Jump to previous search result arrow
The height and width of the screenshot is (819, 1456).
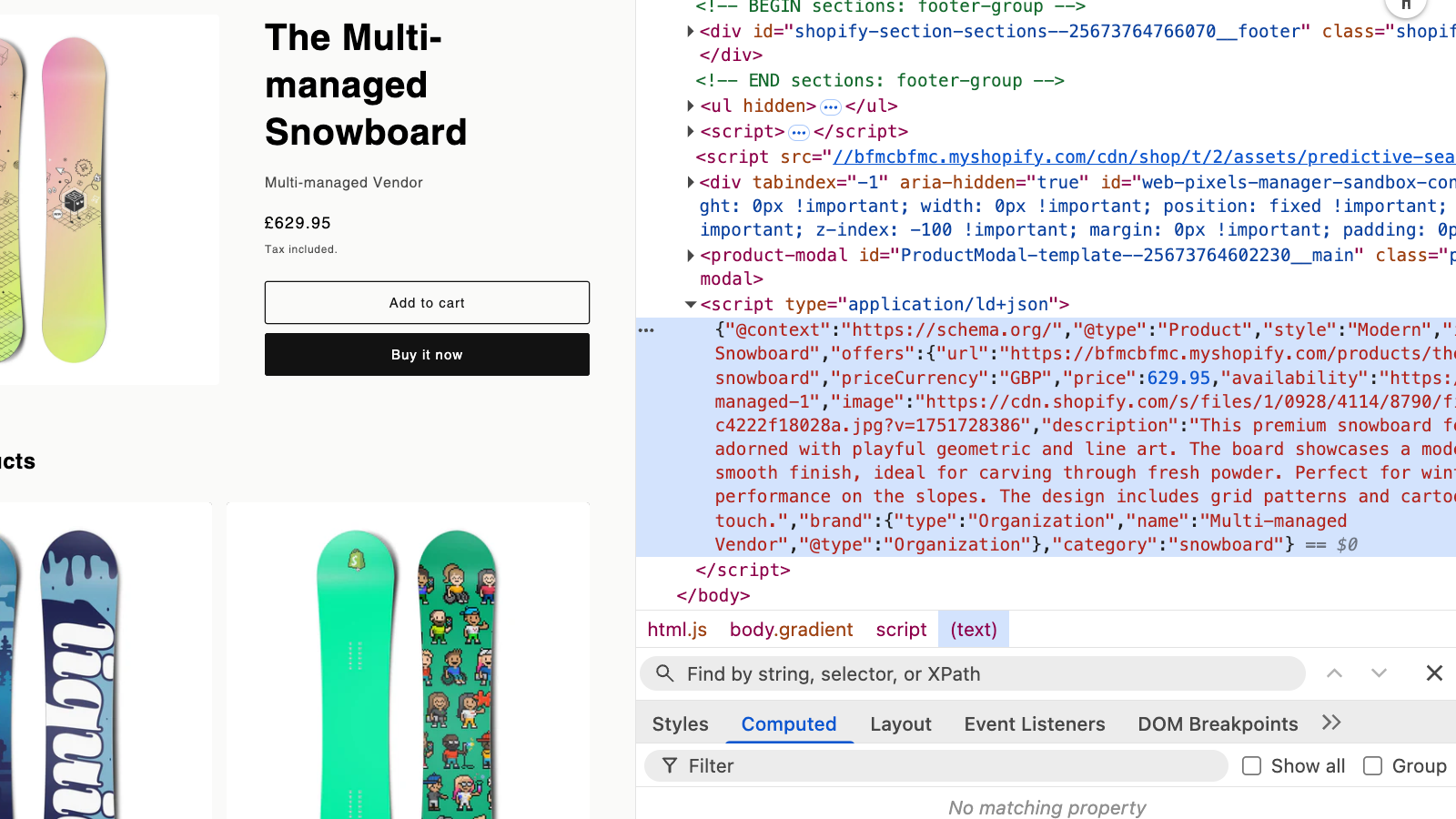point(1334,673)
